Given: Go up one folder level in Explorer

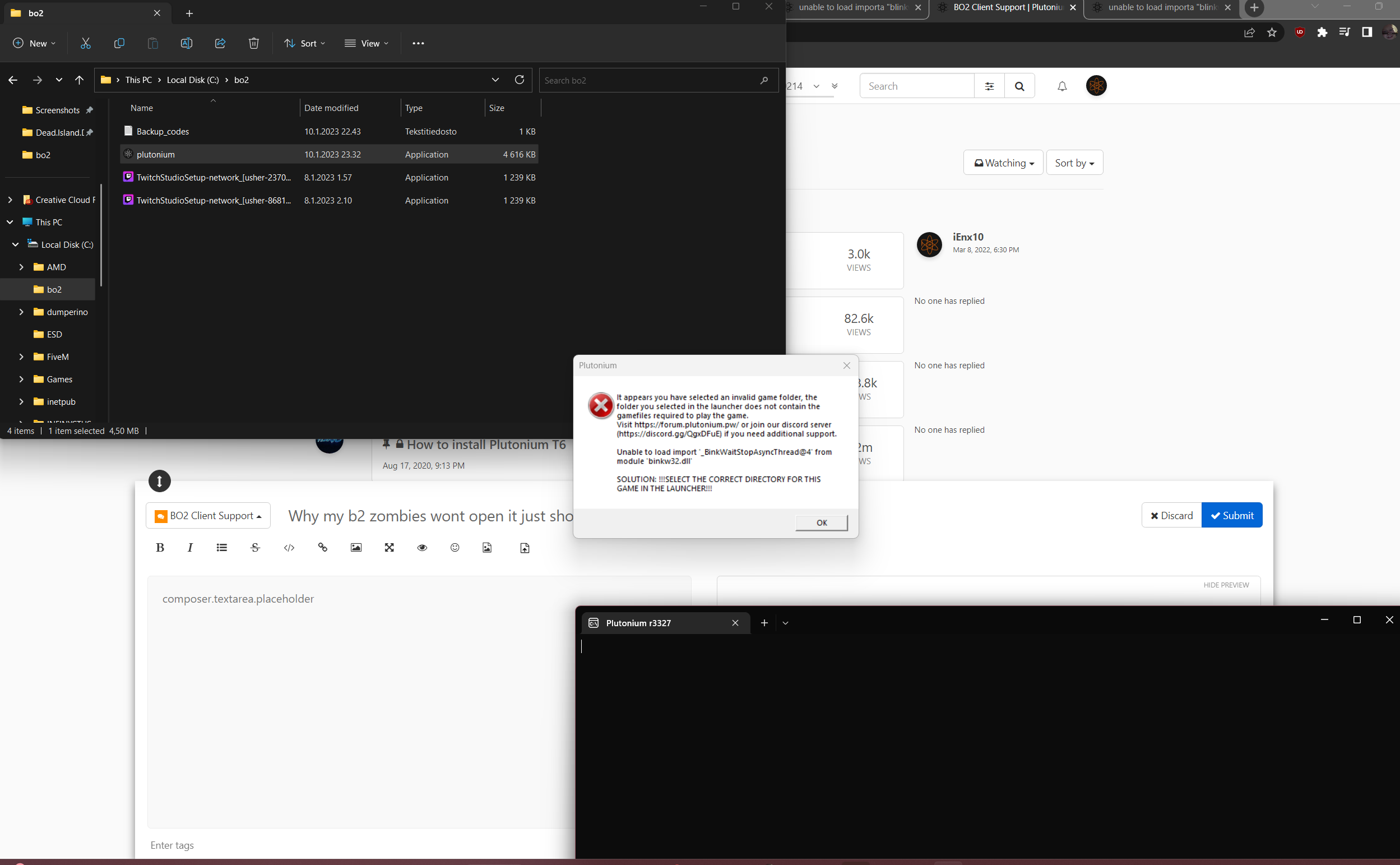Looking at the screenshot, I should [x=79, y=80].
